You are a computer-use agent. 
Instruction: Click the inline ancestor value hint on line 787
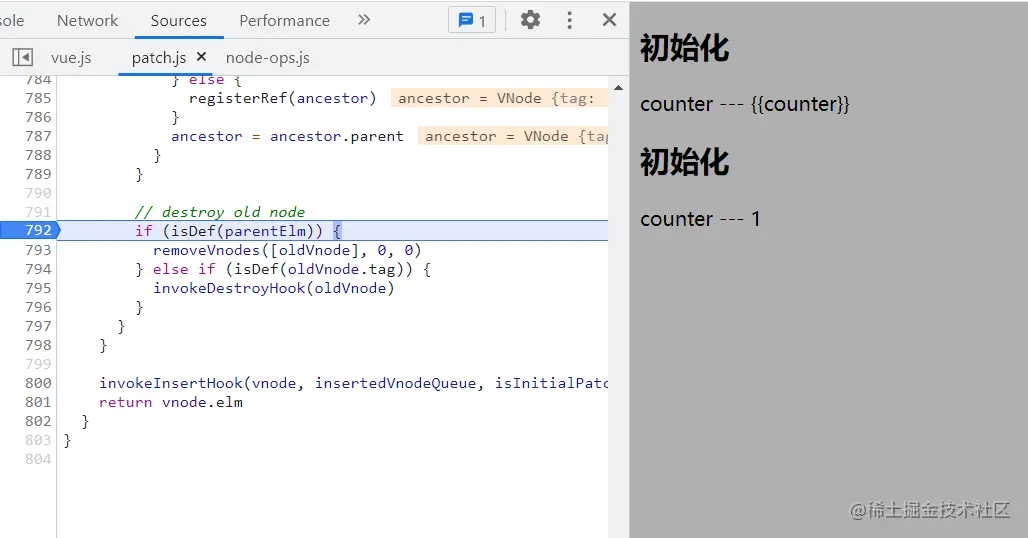513,136
